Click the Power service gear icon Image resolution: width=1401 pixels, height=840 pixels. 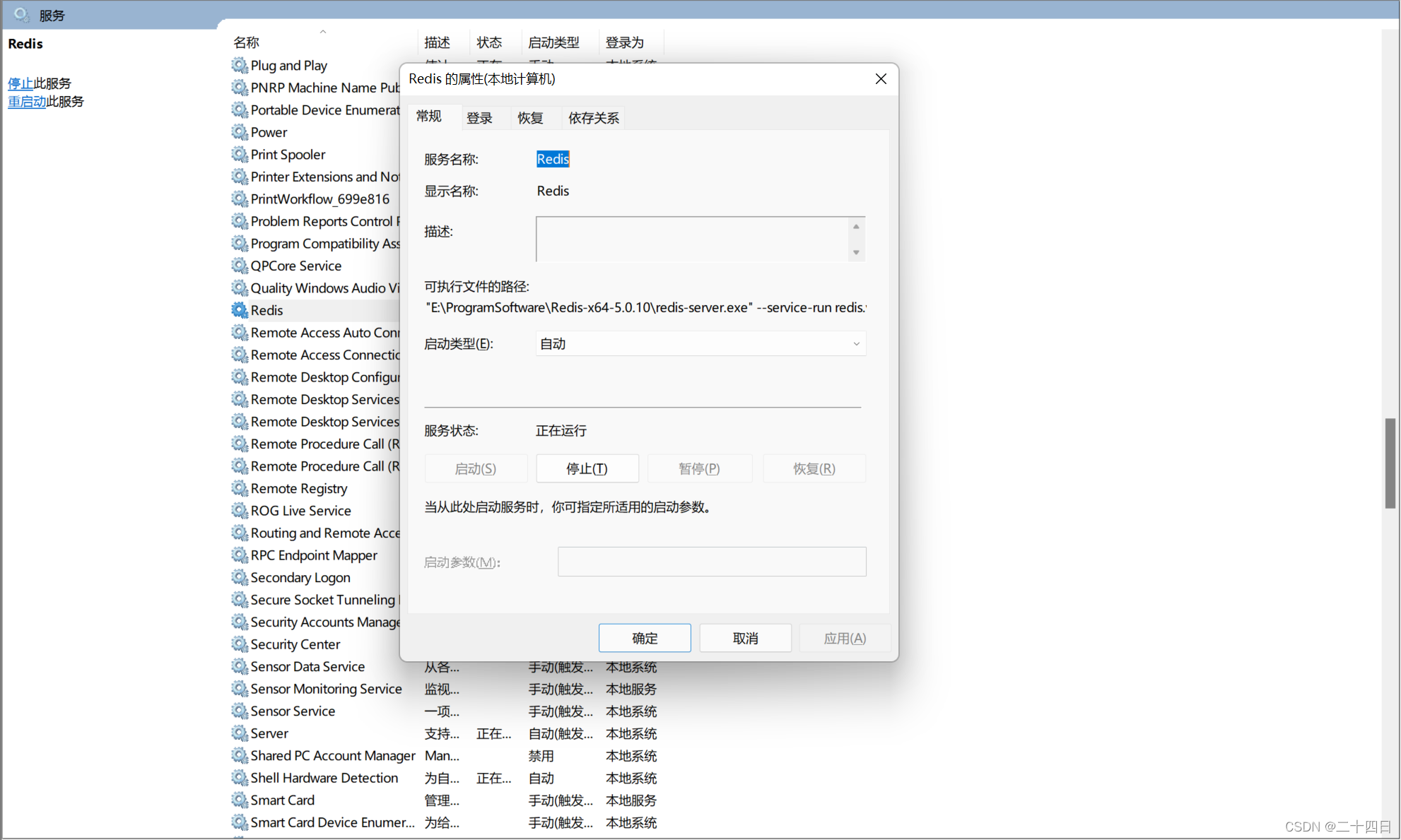(240, 132)
